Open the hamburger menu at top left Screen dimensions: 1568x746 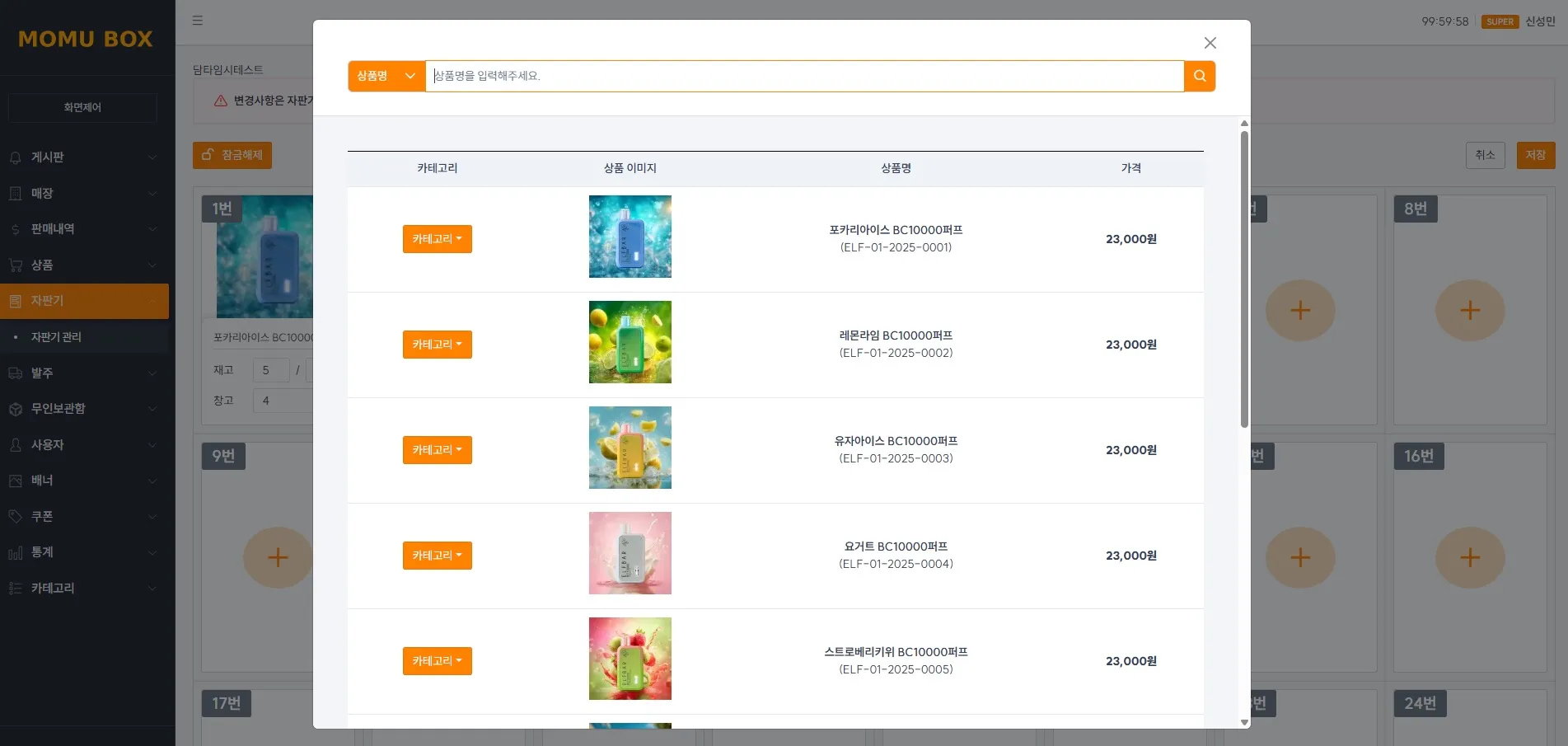(x=197, y=21)
